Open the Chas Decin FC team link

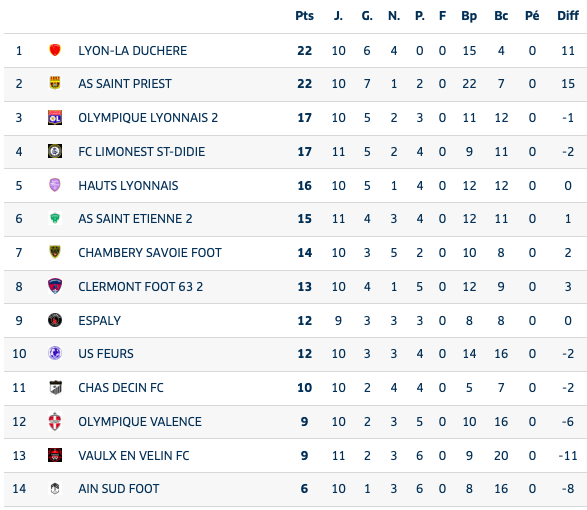coord(121,388)
